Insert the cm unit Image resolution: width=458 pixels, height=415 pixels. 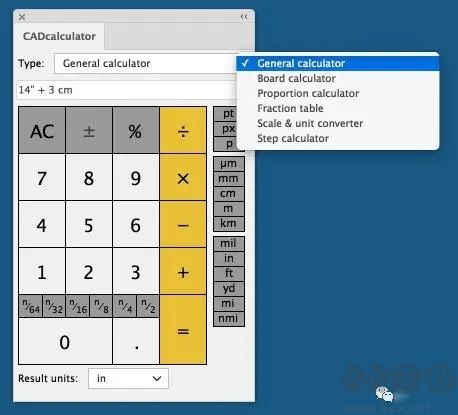229,194
